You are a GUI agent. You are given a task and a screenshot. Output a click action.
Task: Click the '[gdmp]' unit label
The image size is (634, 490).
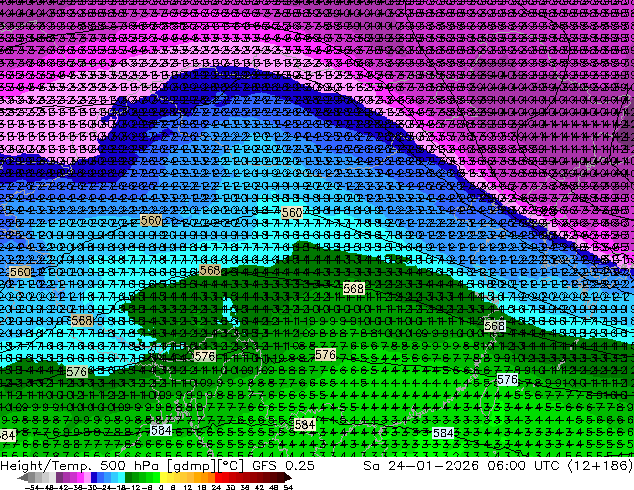tap(191, 466)
